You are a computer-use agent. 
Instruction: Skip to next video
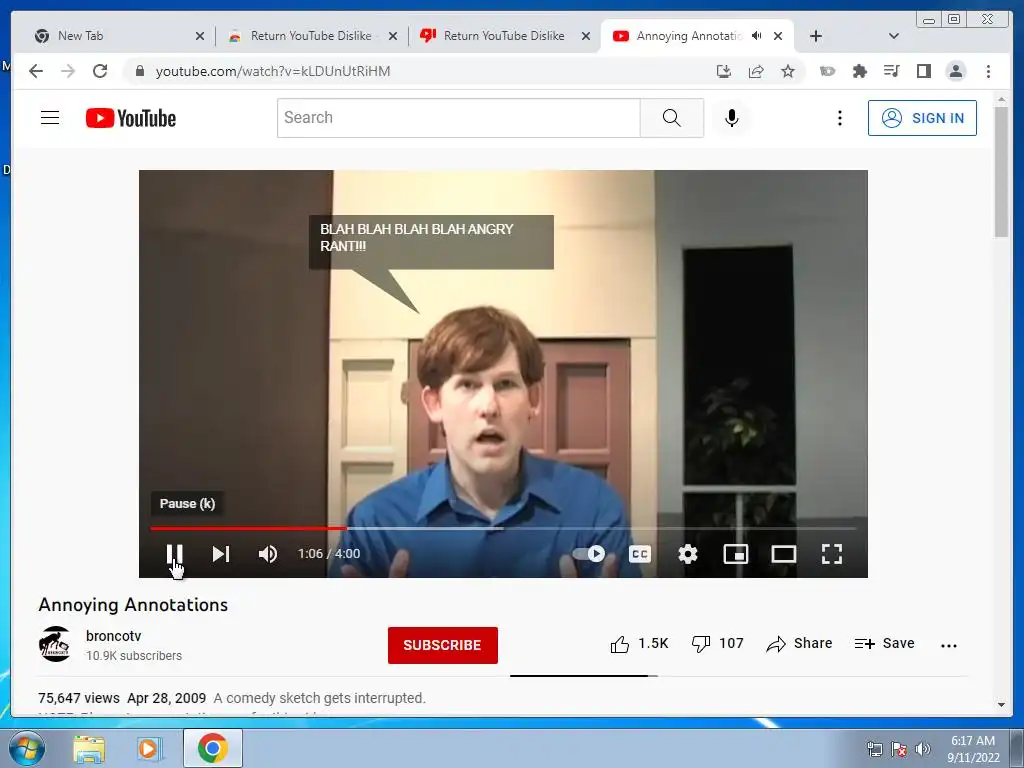[221, 554]
